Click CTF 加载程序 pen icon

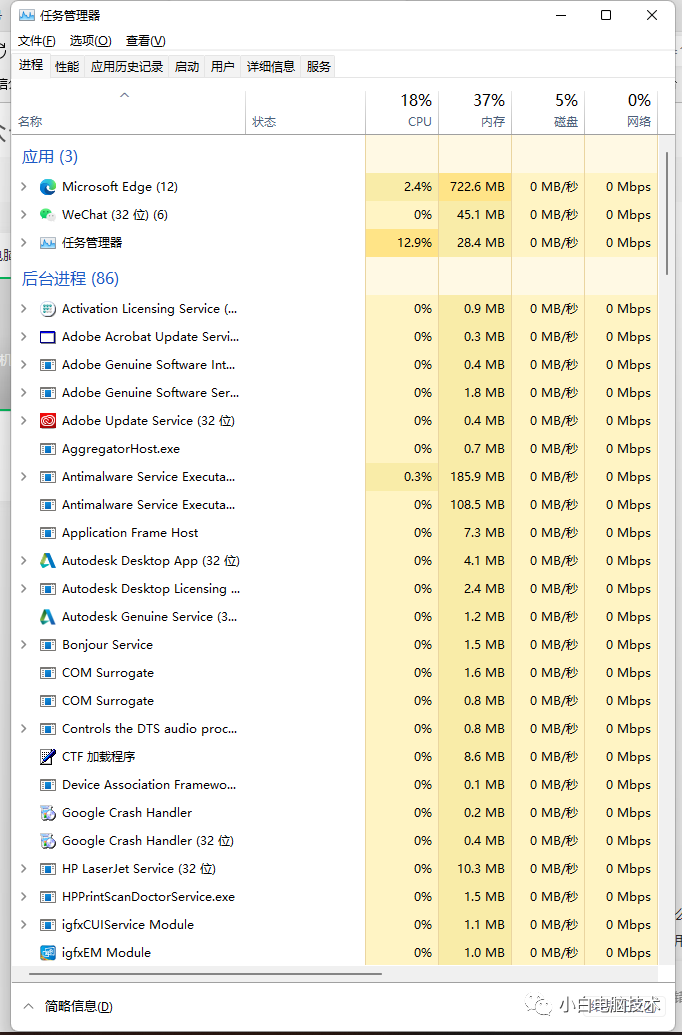(x=48, y=756)
